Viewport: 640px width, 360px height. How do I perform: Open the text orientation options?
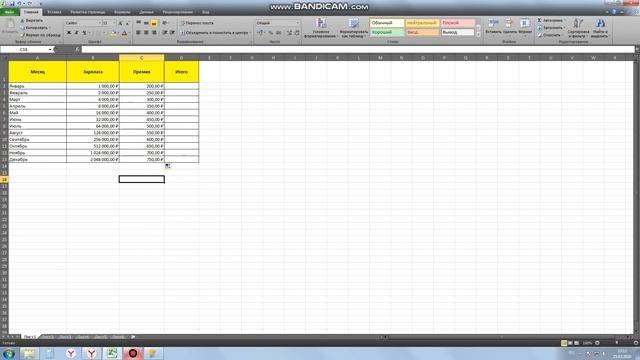coord(166,23)
